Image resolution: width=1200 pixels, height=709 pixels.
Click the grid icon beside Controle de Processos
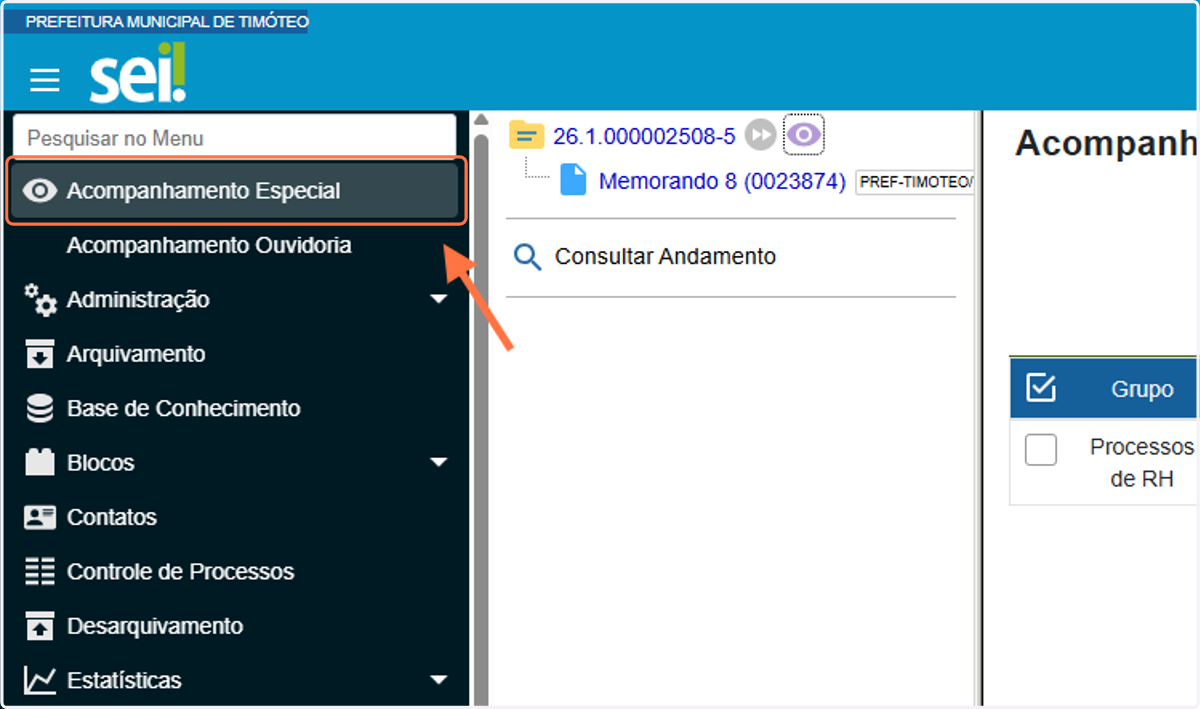click(x=40, y=572)
